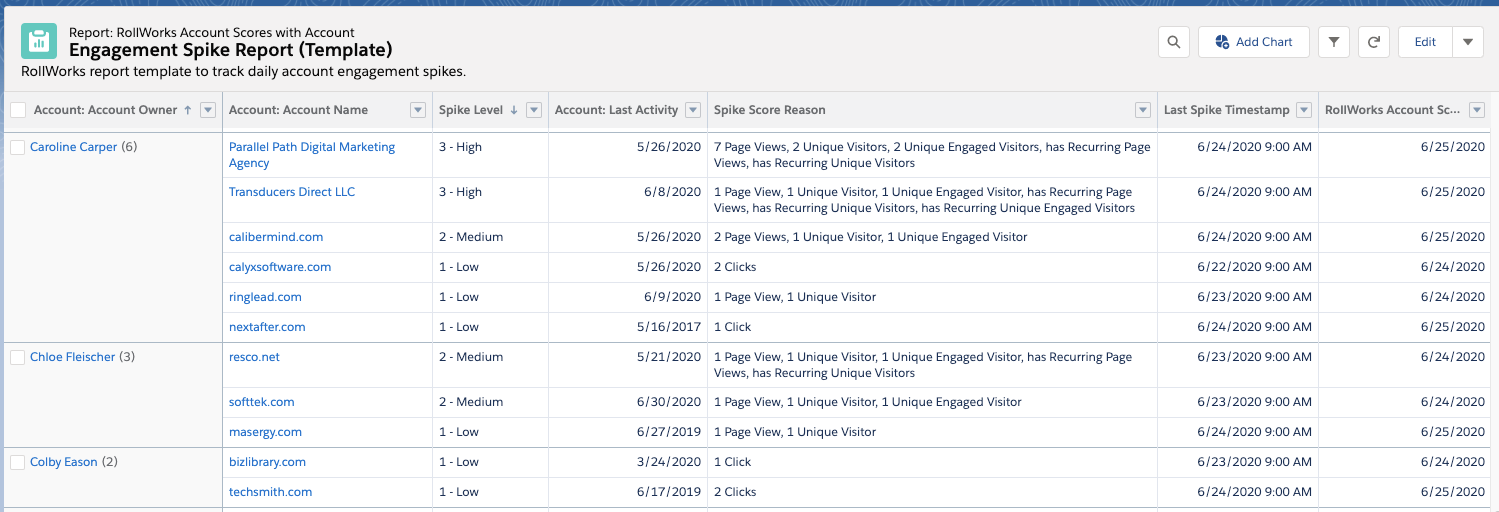Select the 3/24/2020 last activity cell
Image resolution: width=1499 pixels, height=512 pixels.
click(628, 462)
